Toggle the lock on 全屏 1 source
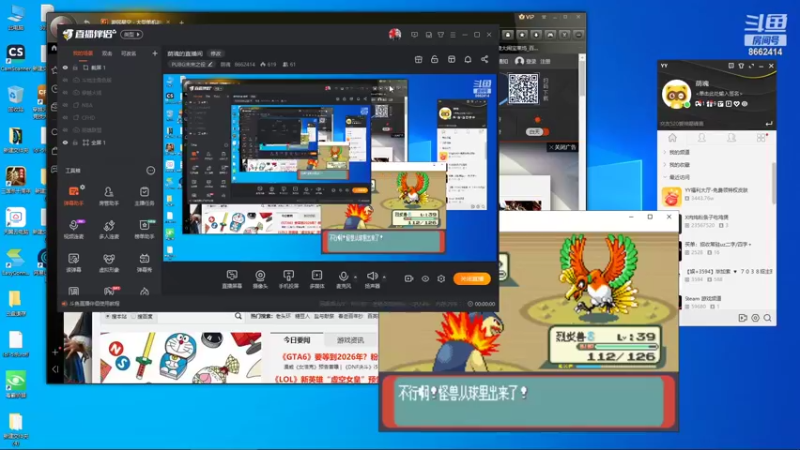This screenshot has height=450, width=800. (x=75, y=143)
